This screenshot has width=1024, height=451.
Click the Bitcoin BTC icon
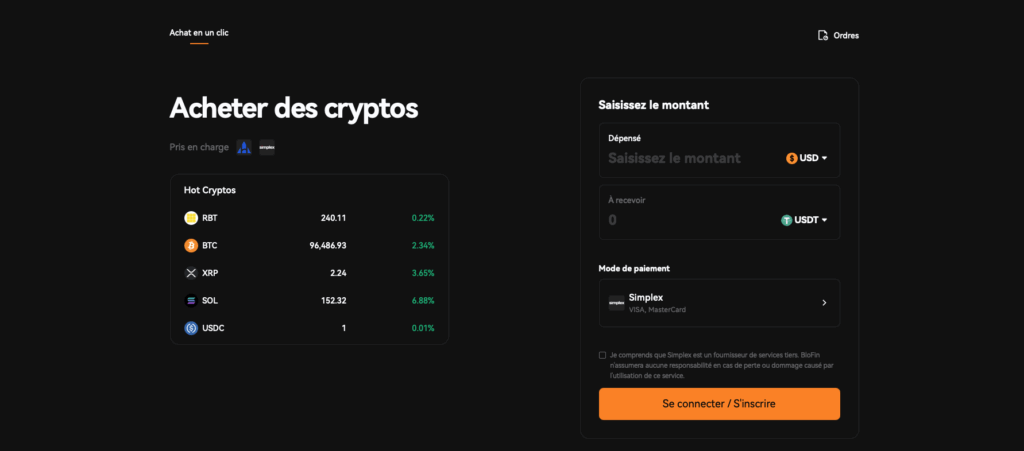point(191,245)
